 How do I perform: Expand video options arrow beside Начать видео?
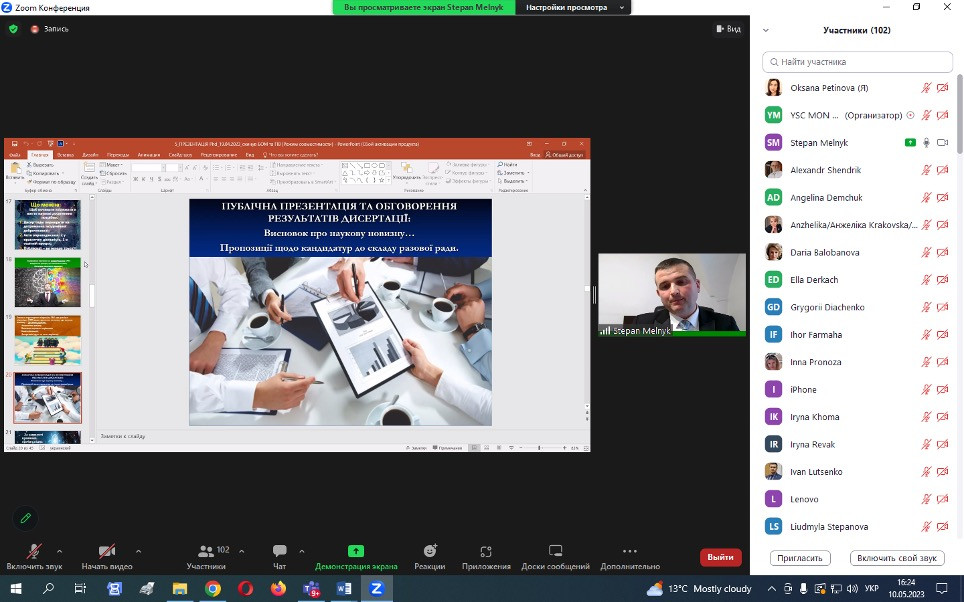click(138, 551)
